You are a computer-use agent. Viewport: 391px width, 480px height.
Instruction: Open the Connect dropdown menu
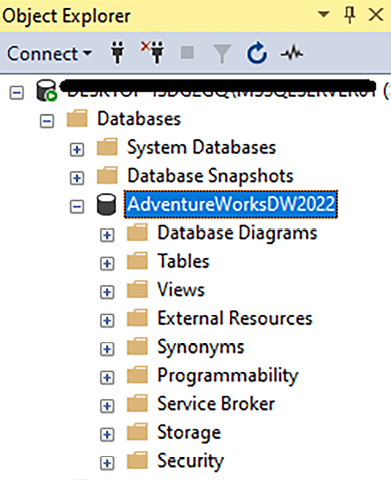(49, 54)
